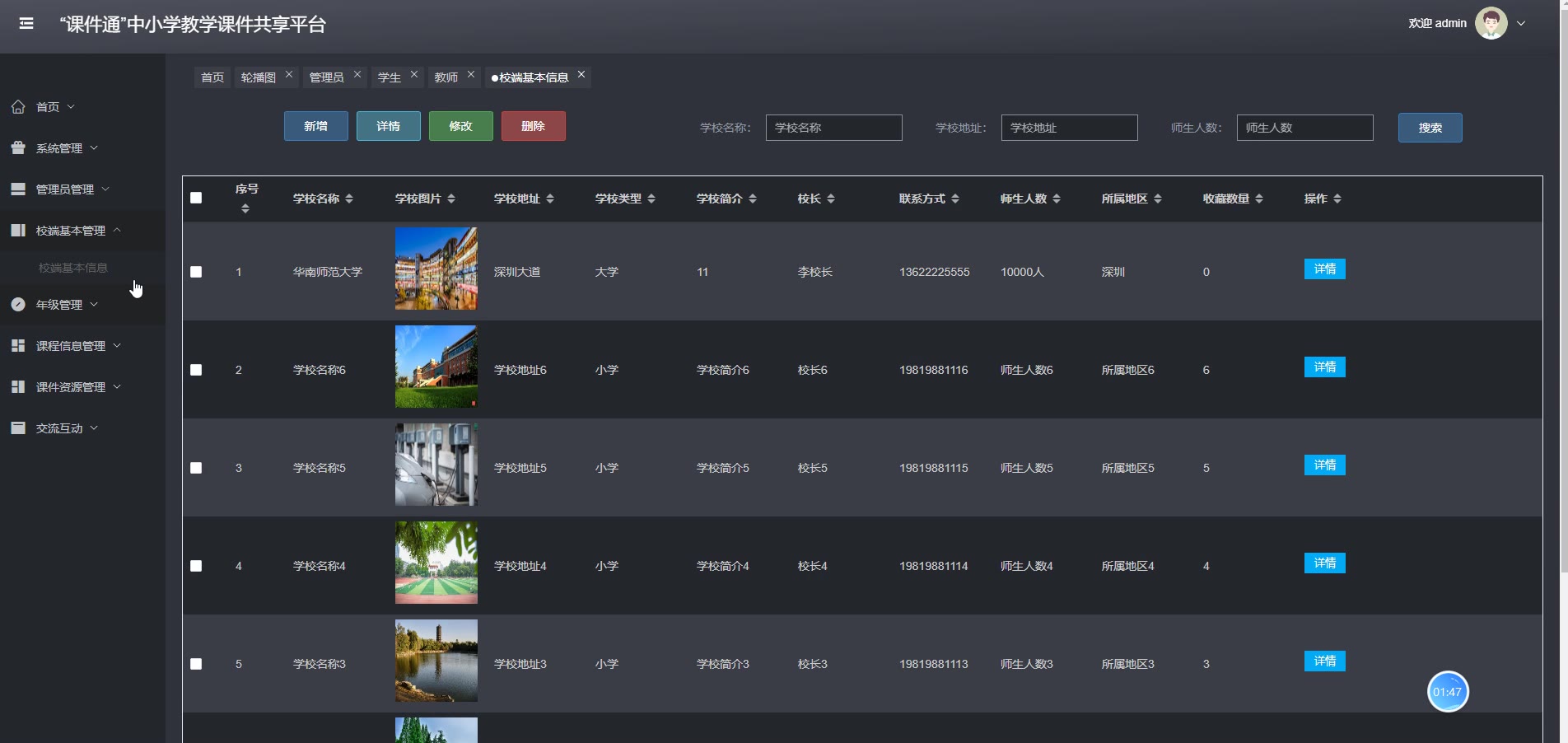Sort by 联系方式 column arrows
Screen dimensions: 1568x743
[x=955, y=199]
